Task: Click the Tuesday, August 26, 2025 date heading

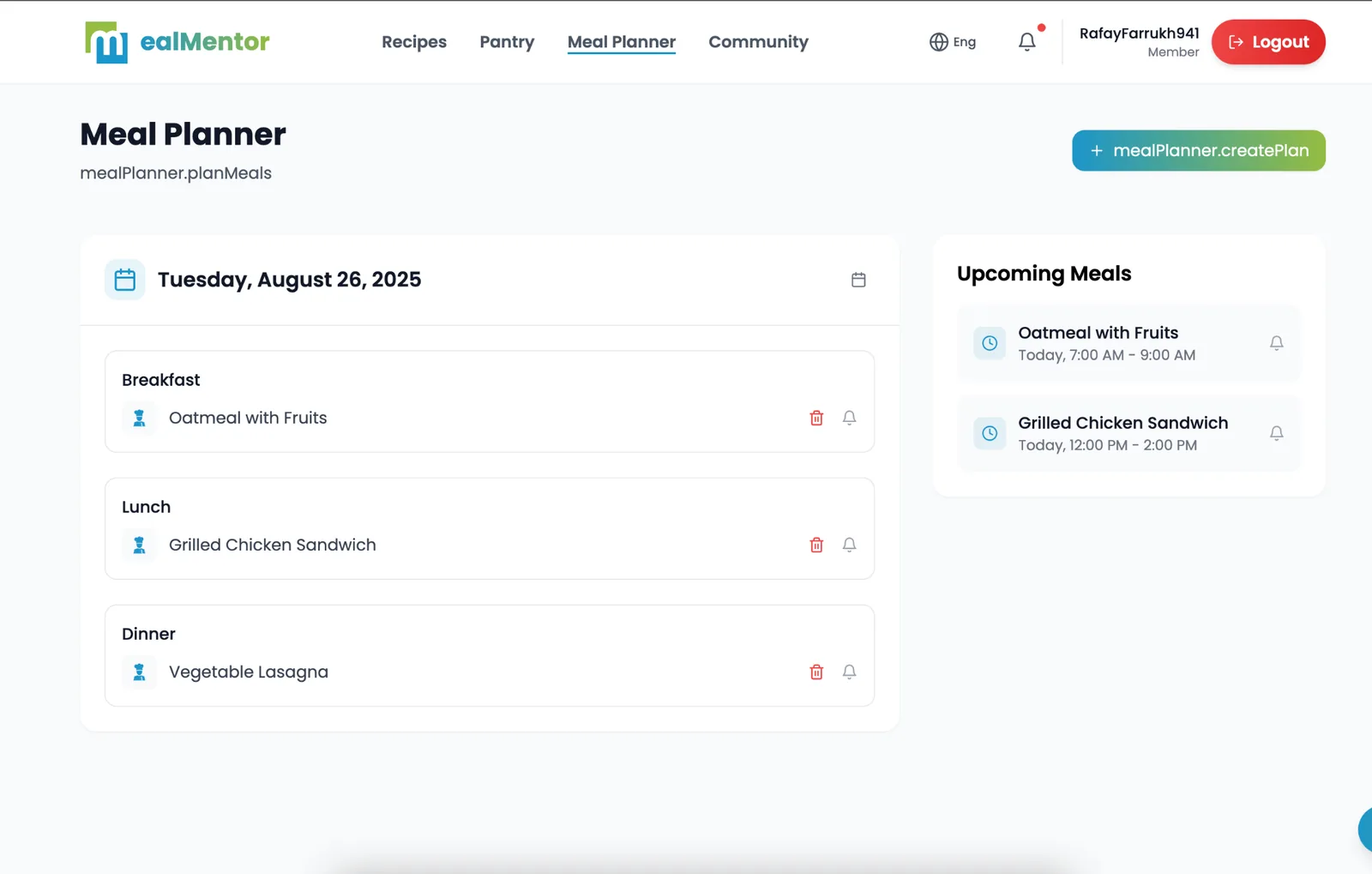Action: click(290, 280)
